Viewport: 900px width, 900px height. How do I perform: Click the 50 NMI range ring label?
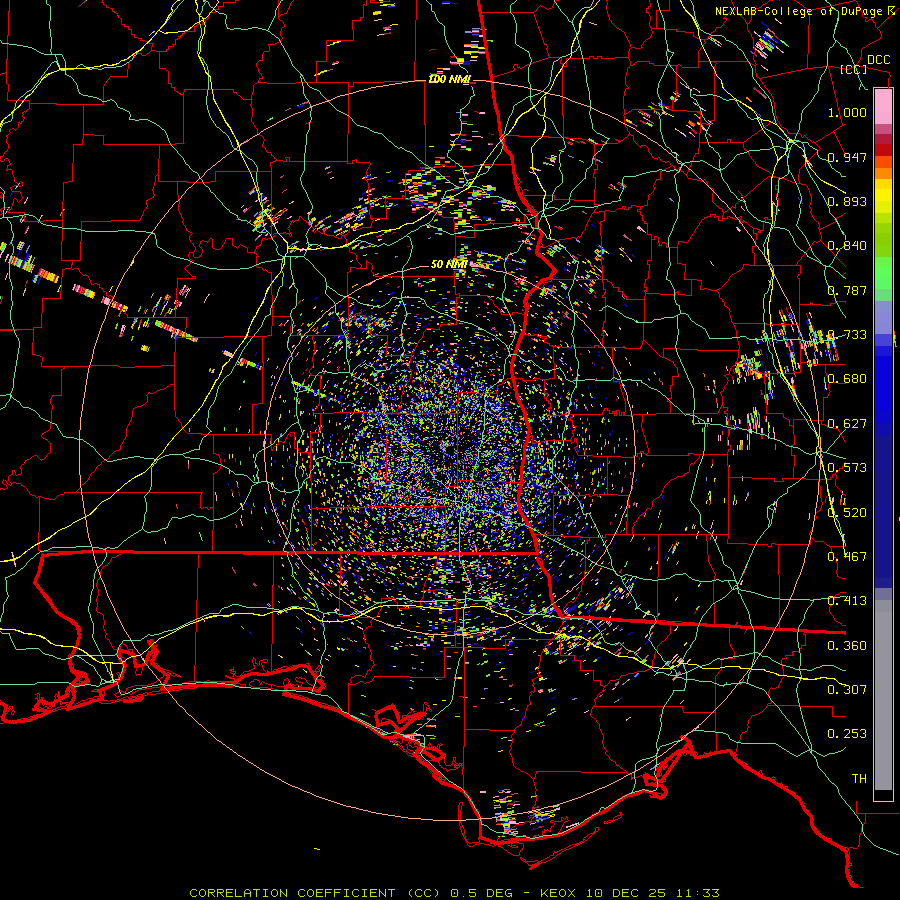(x=448, y=265)
